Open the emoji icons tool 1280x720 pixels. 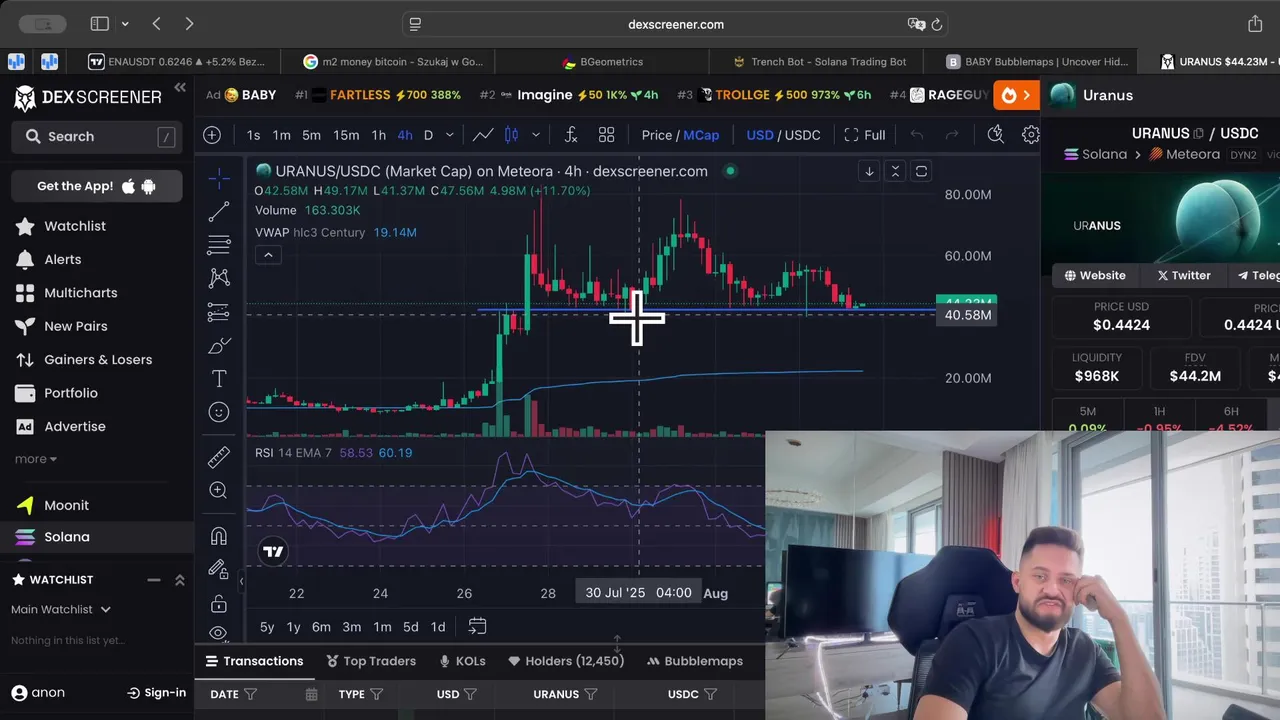click(x=218, y=412)
